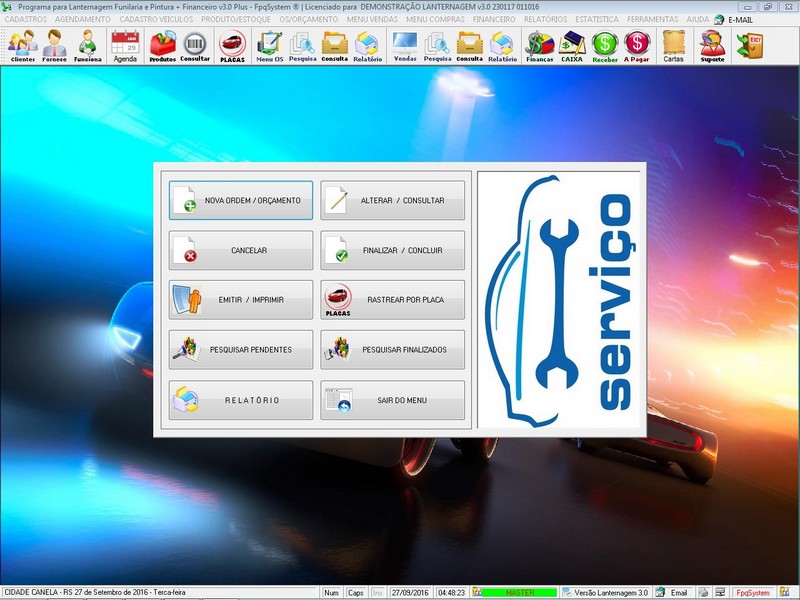Image resolution: width=800 pixels, height=600 pixels.
Task: Open the CAIXA toolbar icon
Action: [x=572, y=46]
